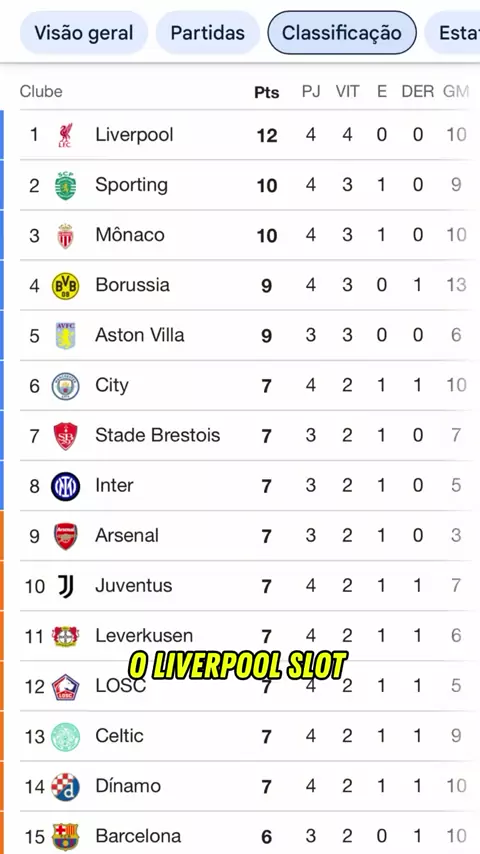This screenshot has width=480, height=854.
Task: Switch to the Partidas tab
Action: coord(208,33)
